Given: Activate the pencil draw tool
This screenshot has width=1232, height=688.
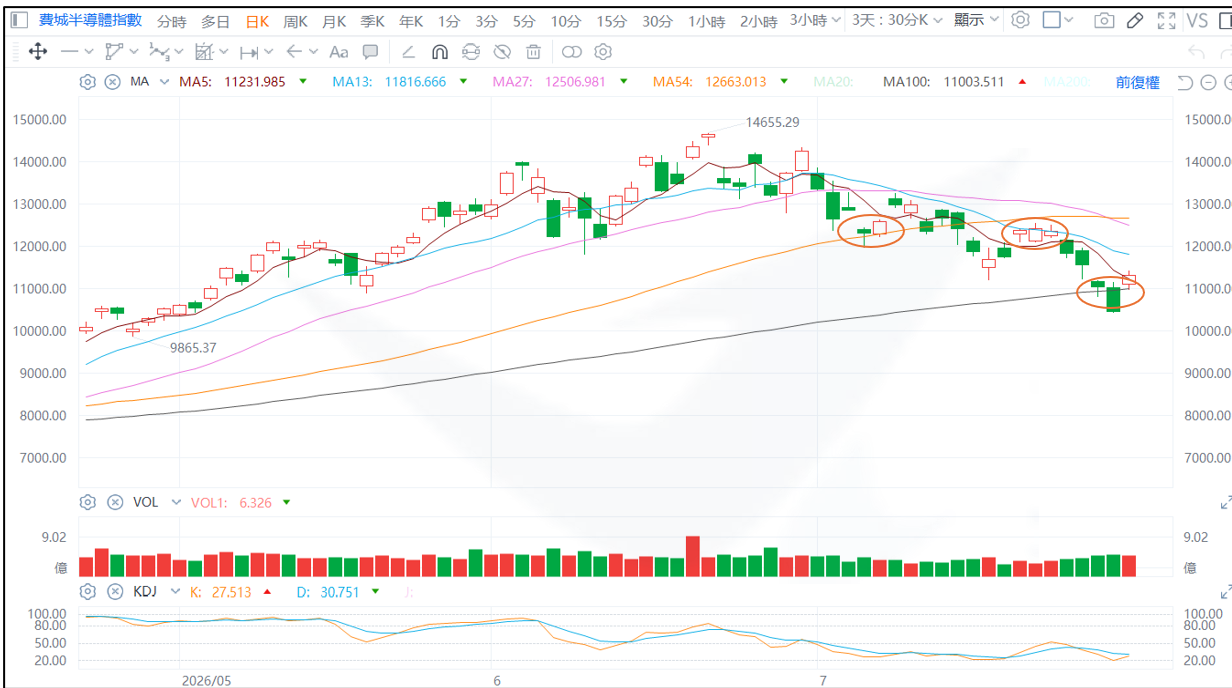Looking at the screenshot, I should click(x=1134, y=20).
